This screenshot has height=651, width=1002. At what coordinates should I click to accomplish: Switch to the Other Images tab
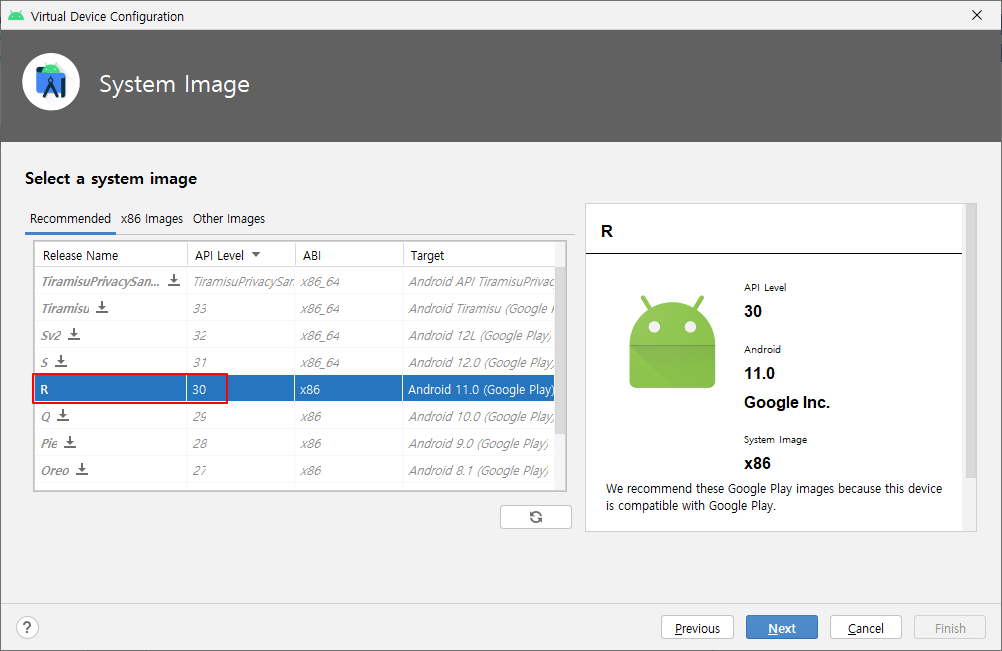click(229, 218)
